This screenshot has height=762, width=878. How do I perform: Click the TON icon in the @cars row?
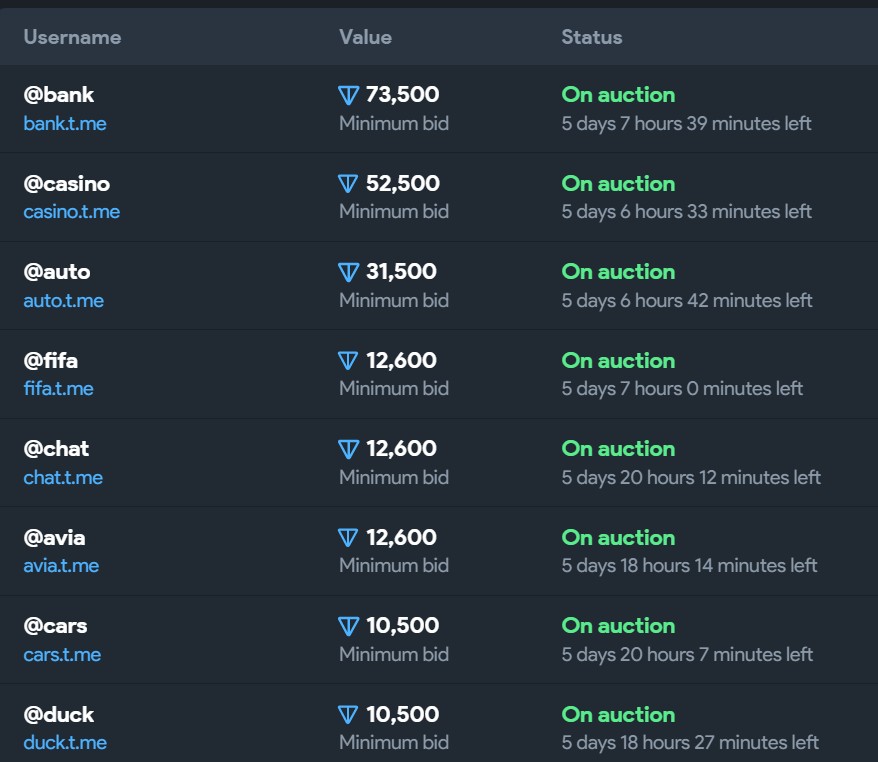348,626
